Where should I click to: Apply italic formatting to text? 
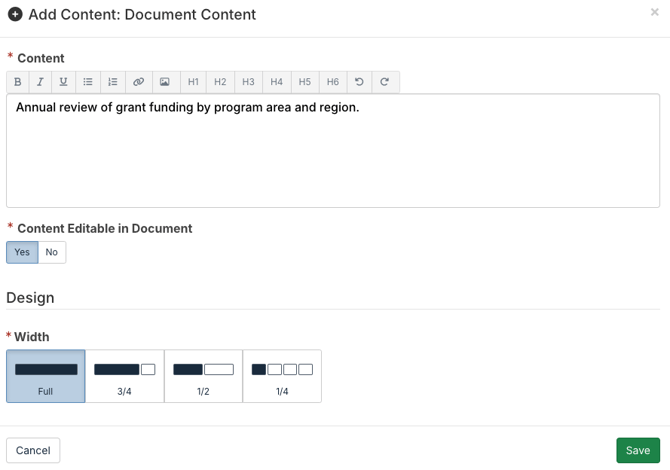41,82
